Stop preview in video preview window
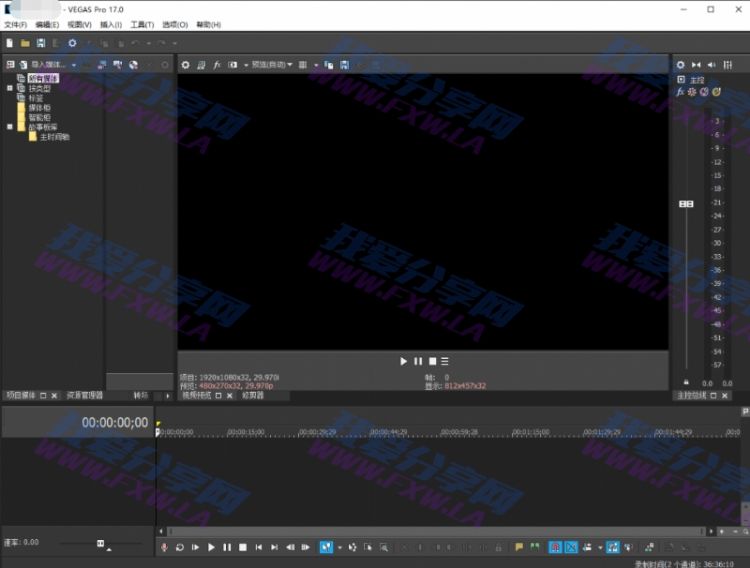Screen dimensions: 750x568 point(432,361)
